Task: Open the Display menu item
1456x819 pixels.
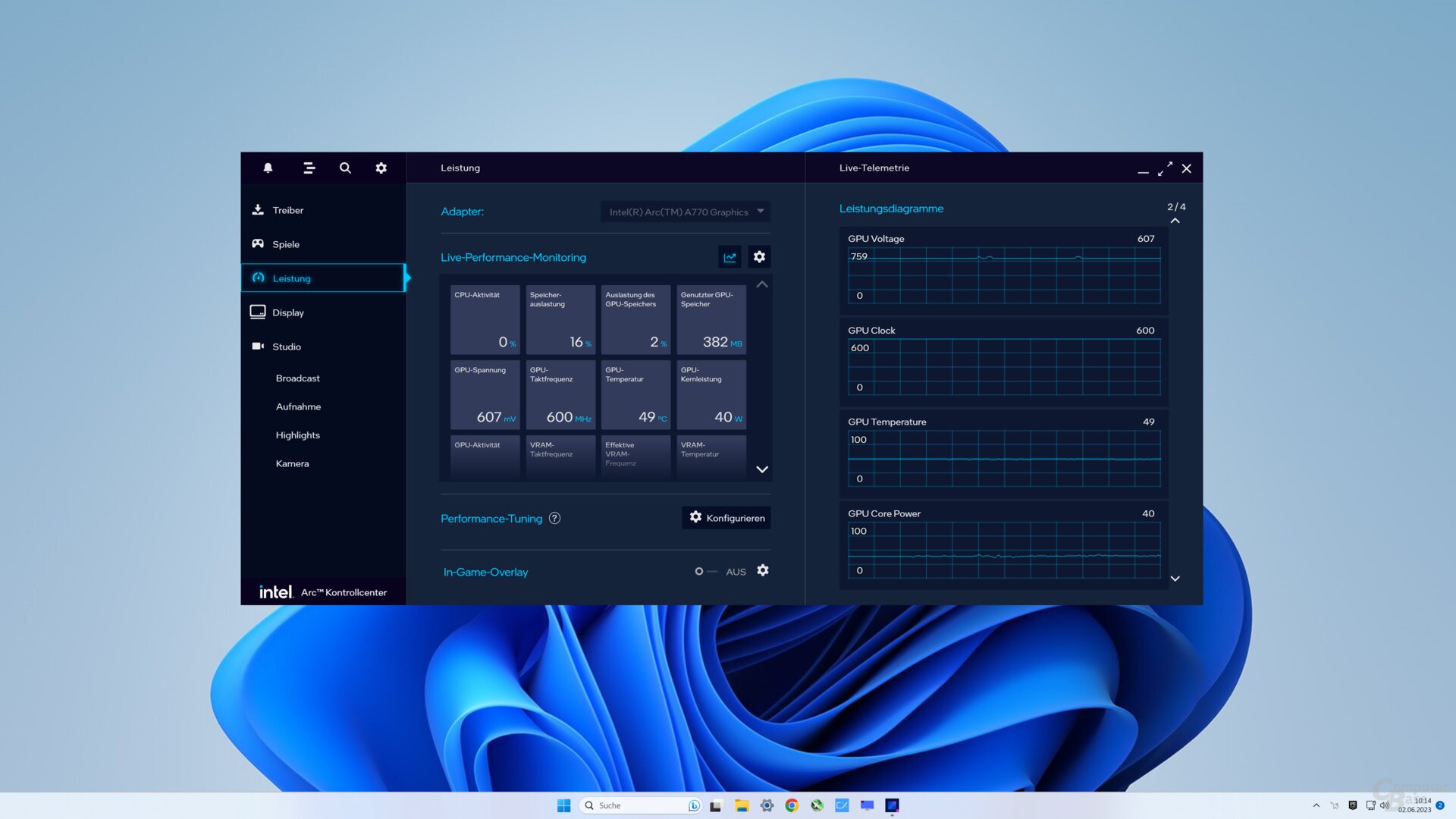Action: pos(287,312)
